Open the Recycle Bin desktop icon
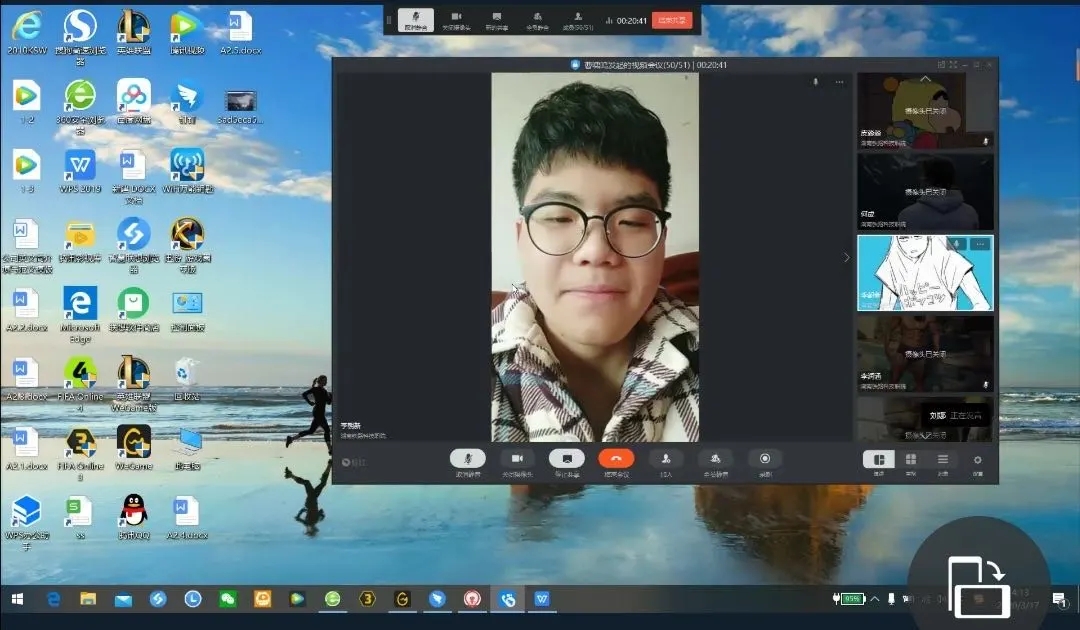 [x=187, y=379]
